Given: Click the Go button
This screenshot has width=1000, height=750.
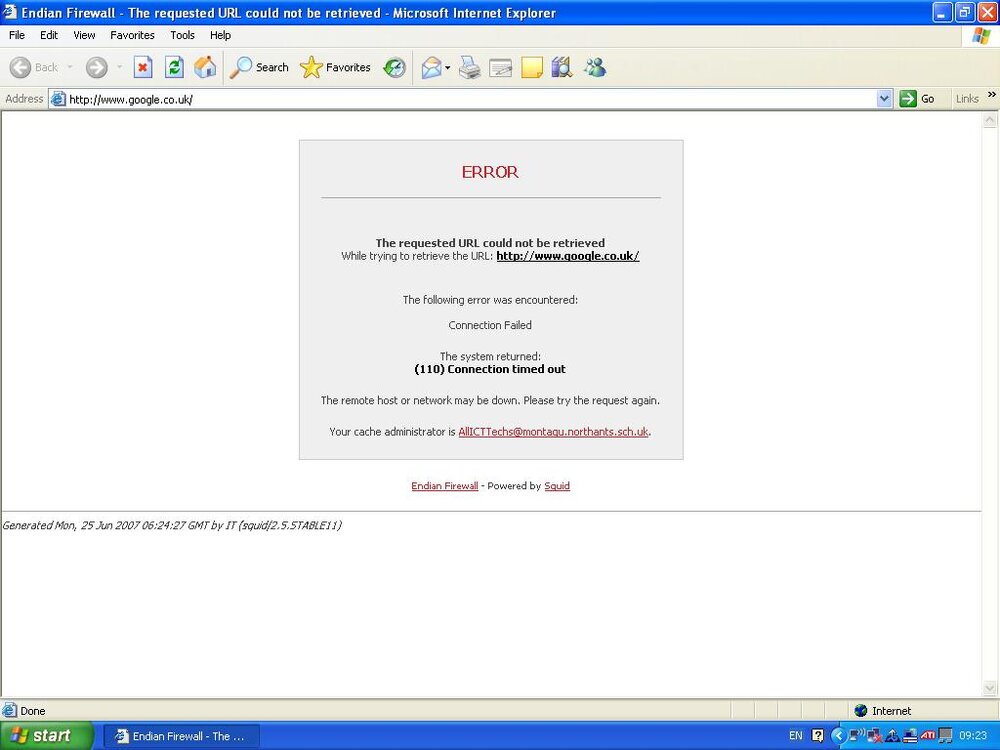Looking at the screenshot, I should pyautogui.click(x=917, y=99).
